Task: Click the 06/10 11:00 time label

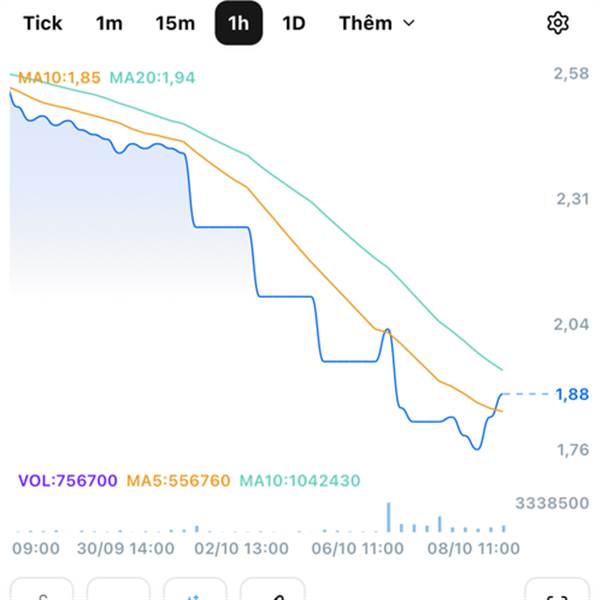Action: (356, 548)
